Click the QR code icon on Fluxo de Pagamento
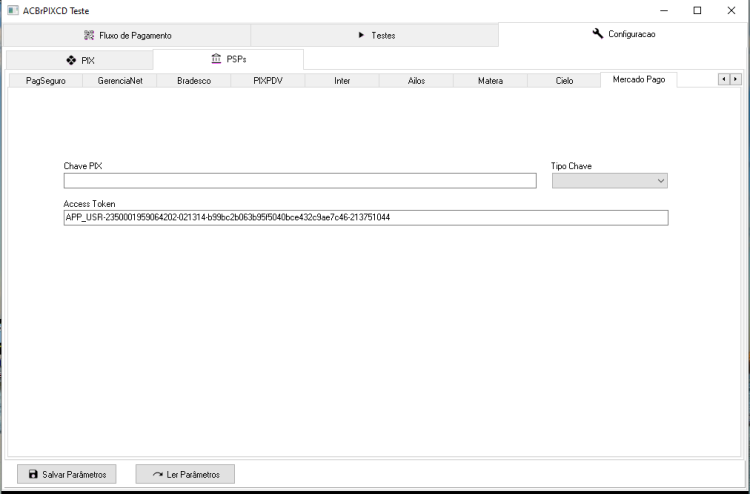Viewport: 750px width, 494px height. click(89, 35)
